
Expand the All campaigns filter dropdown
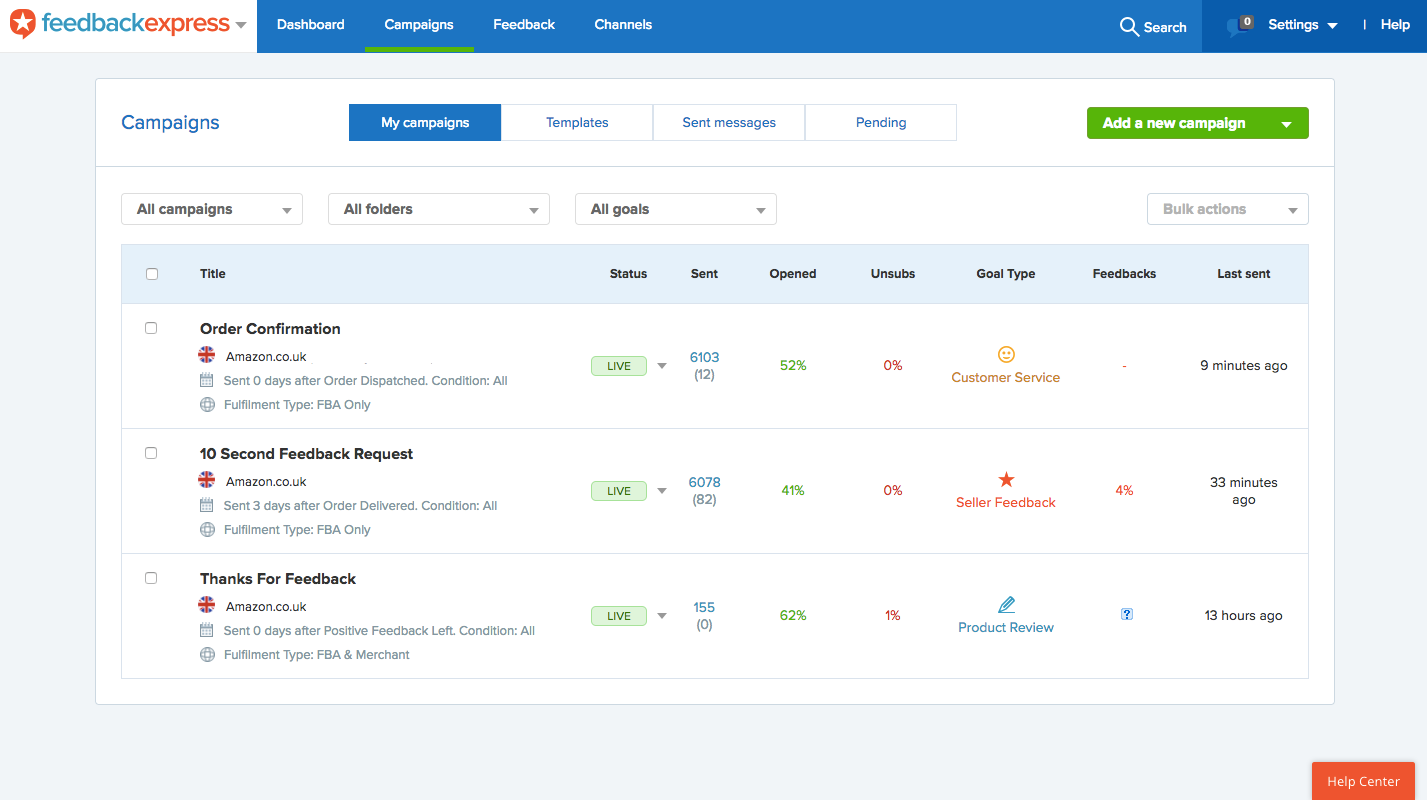212,209
